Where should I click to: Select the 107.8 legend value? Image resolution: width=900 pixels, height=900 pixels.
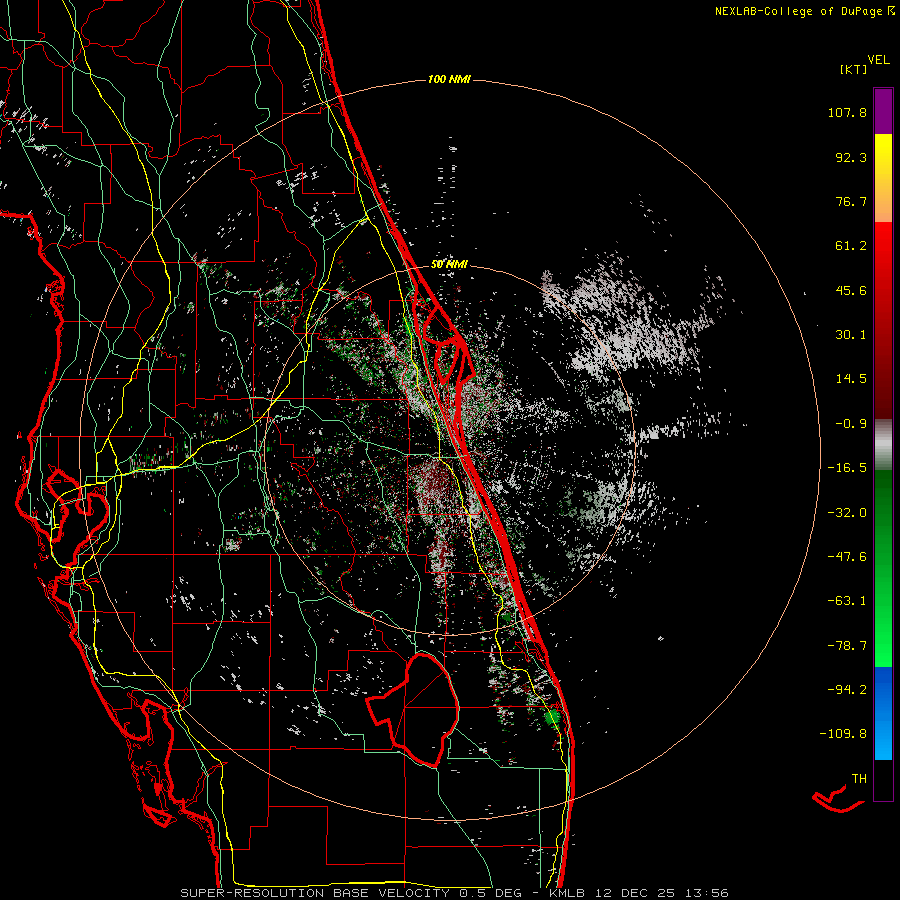coord(847,112)
